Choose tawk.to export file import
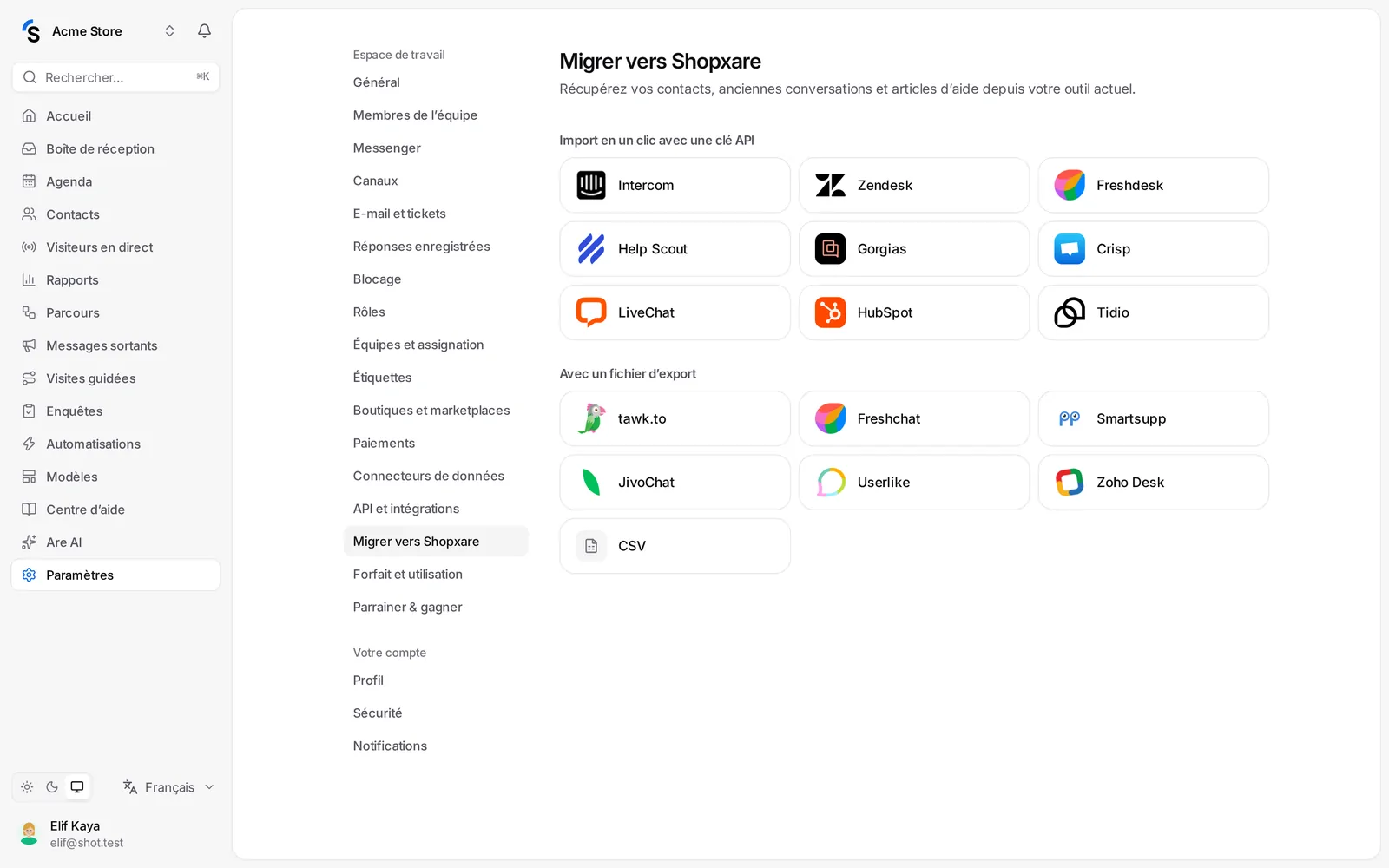The width and height of the screenshot is (1389, 868). [675, 418]
